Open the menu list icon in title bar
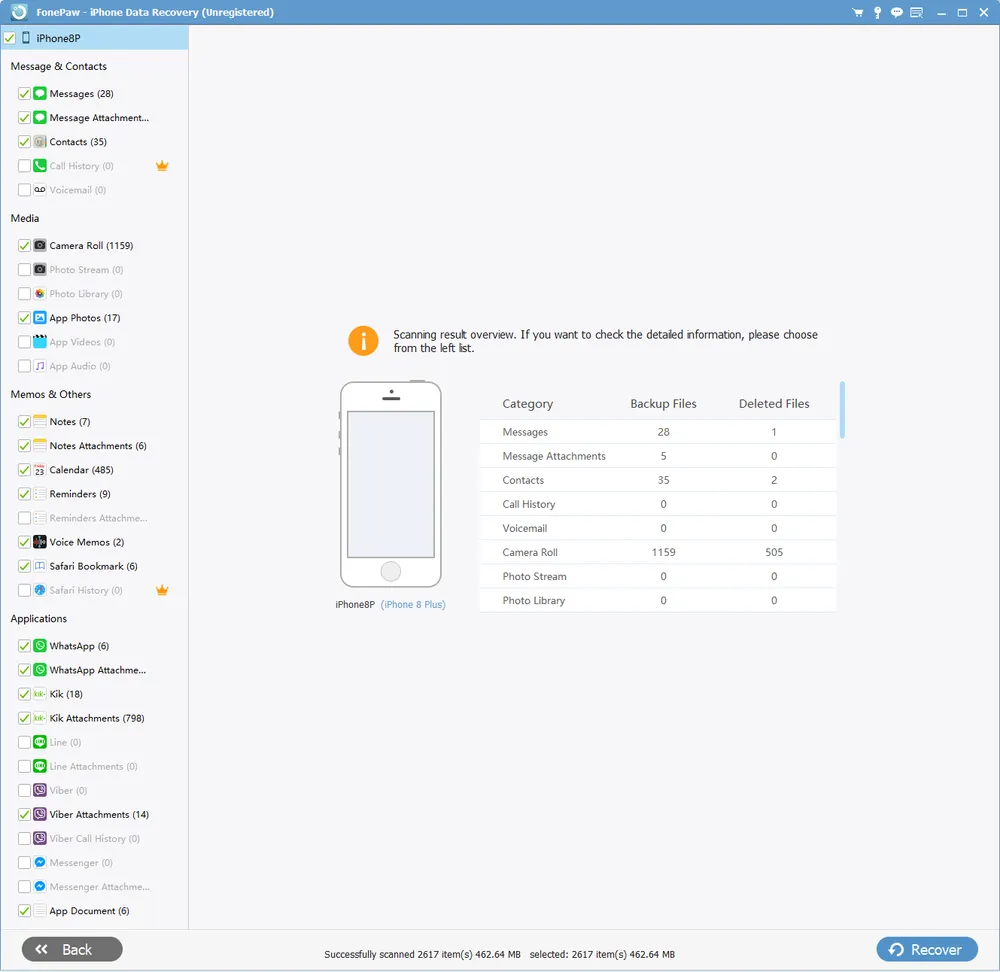The width and height of the screenshot is (1000, 972). (916, 12)
